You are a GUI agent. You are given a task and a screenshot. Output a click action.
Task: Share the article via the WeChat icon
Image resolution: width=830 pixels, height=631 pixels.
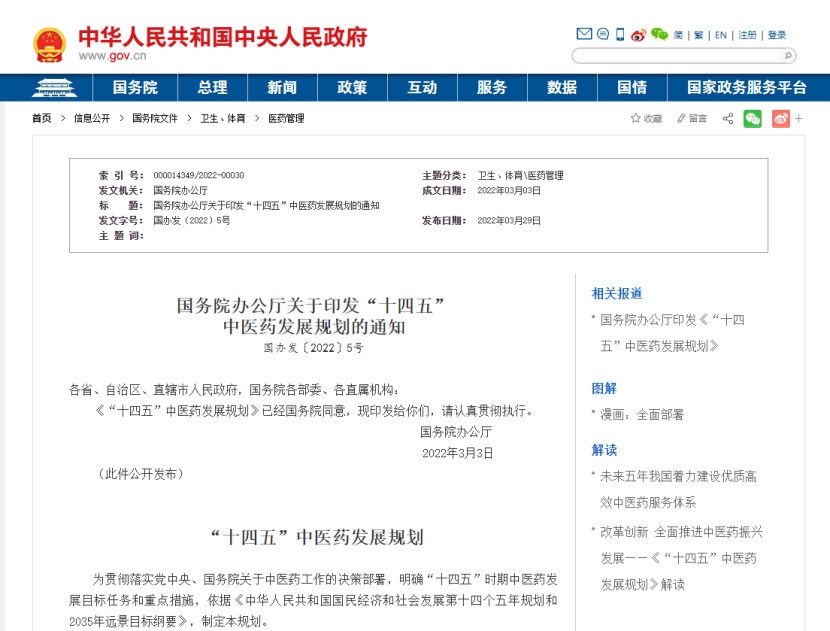click(x=752, y=118)
